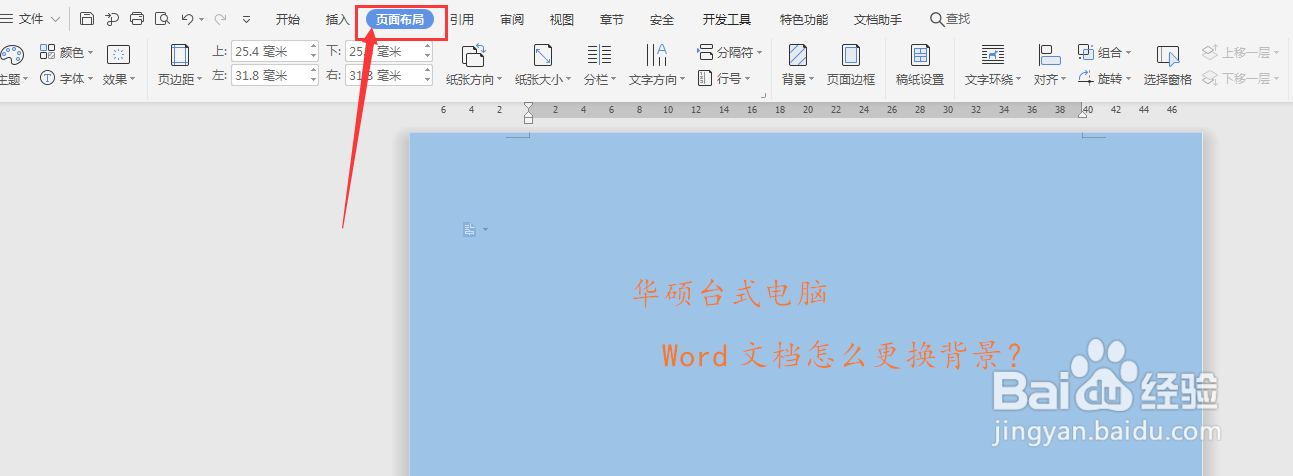Click the theme palette icon
The height and width of the screenshot is (476, 1293).
coord(11,55)
